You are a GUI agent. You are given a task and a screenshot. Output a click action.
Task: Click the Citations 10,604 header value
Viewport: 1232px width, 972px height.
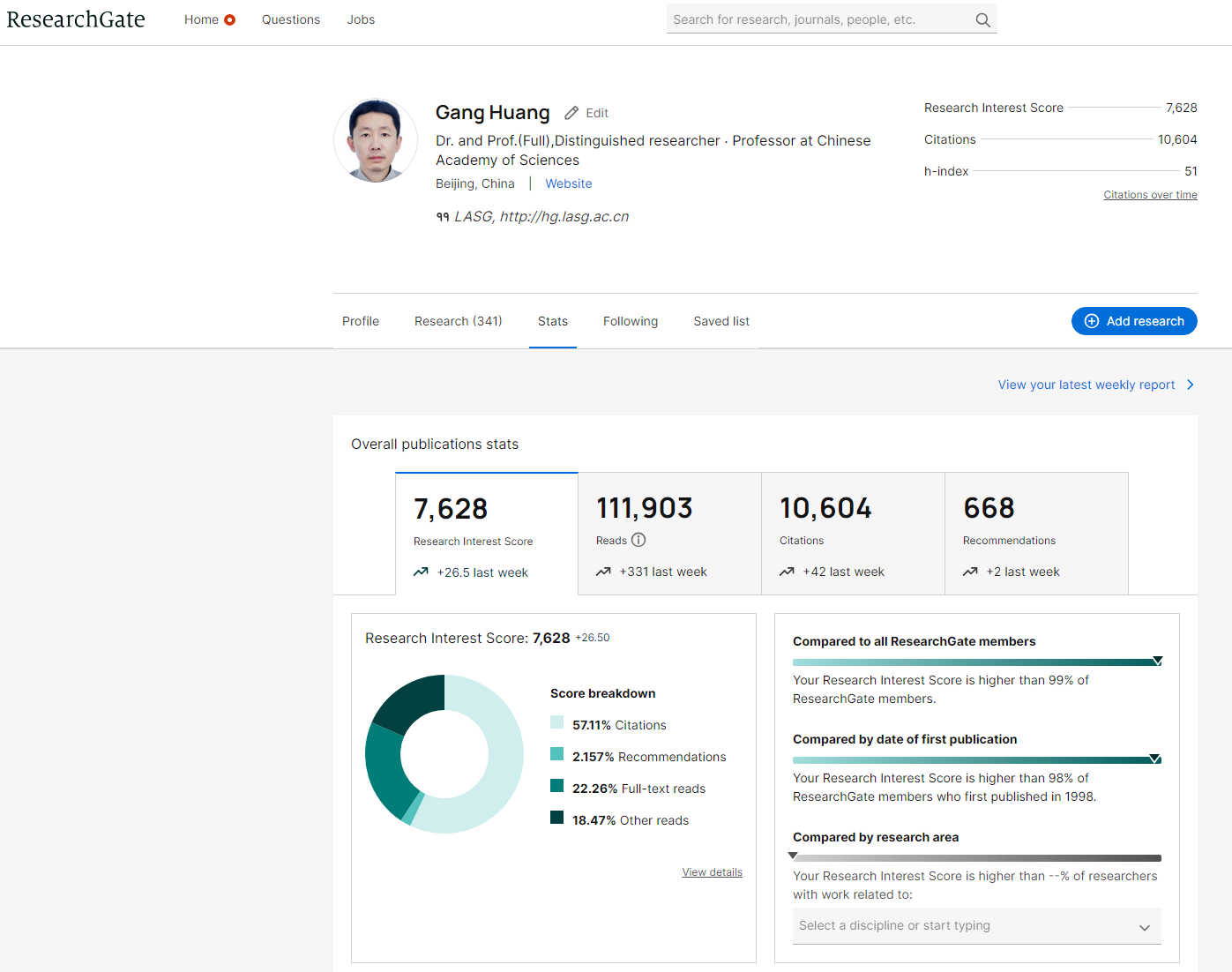click(x=1177, y=139)
